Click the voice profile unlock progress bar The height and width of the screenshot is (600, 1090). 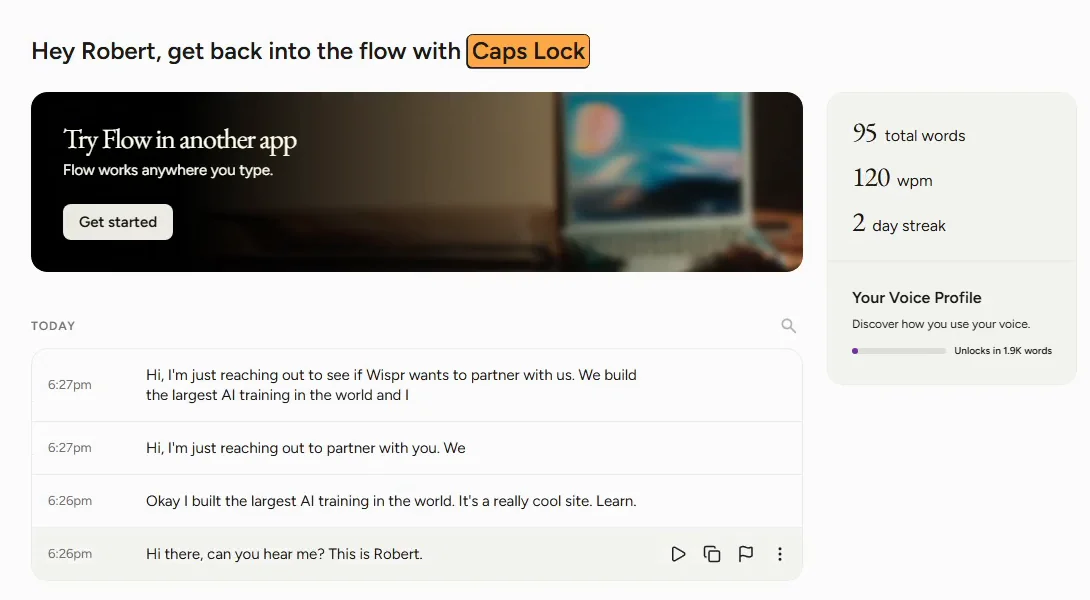899,351
